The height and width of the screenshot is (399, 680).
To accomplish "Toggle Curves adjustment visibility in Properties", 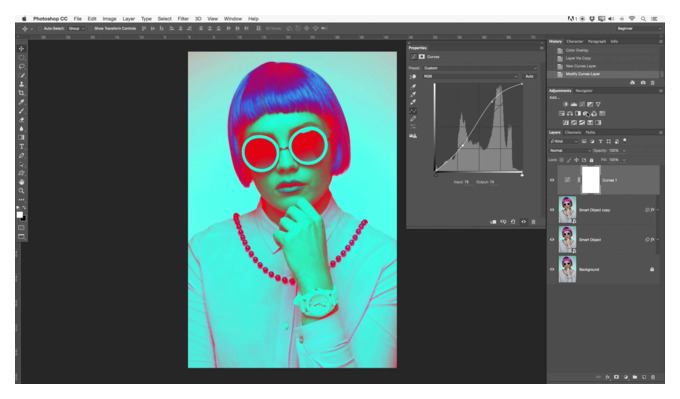I will pos(523,222).
